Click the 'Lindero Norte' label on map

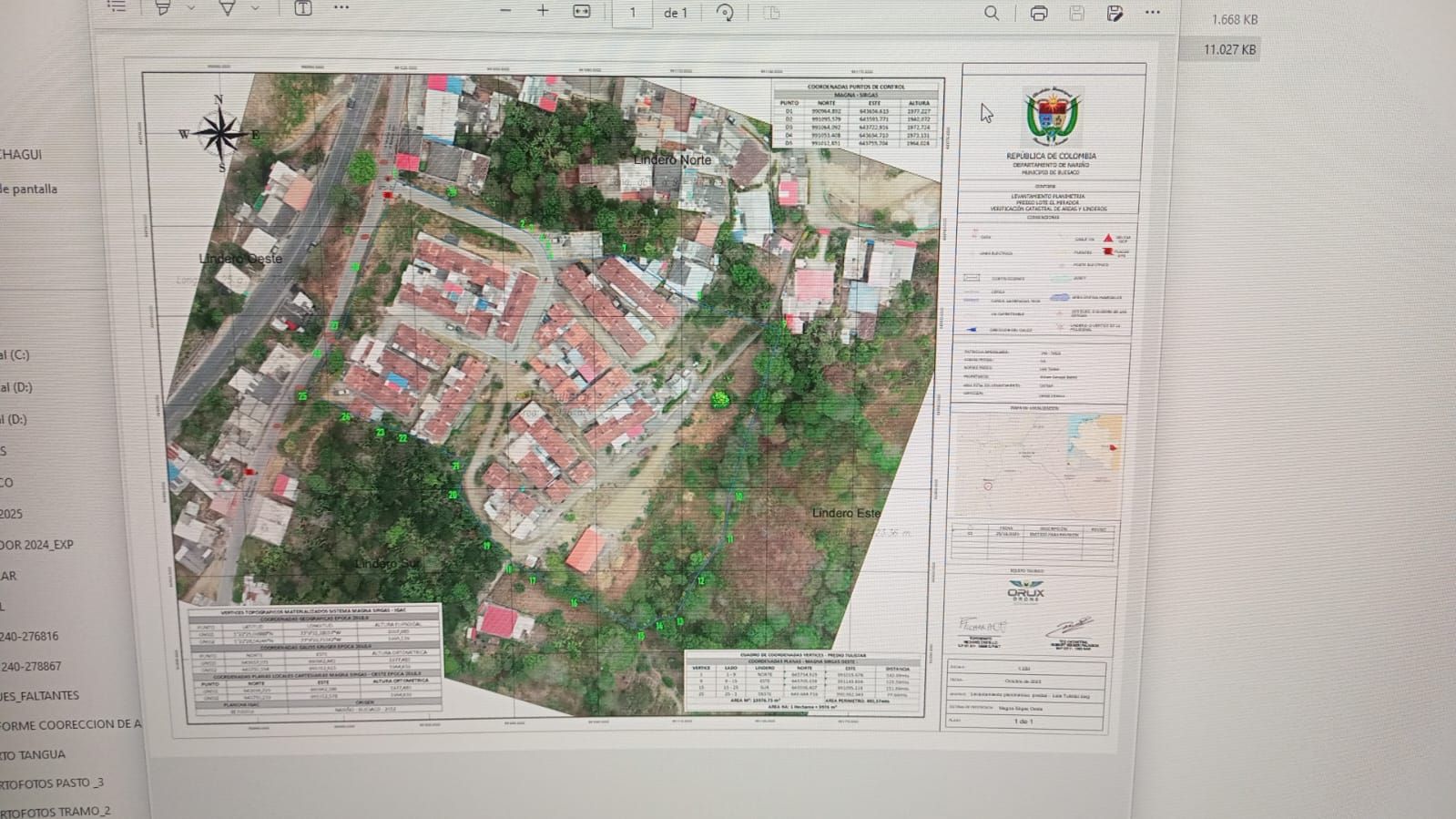pos(673,159)
